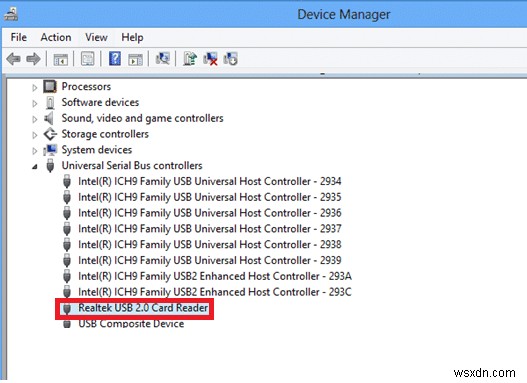Select Intel ICH9 Universal Host Controller - 2934

pyautogui.click(x=210, y=181)
